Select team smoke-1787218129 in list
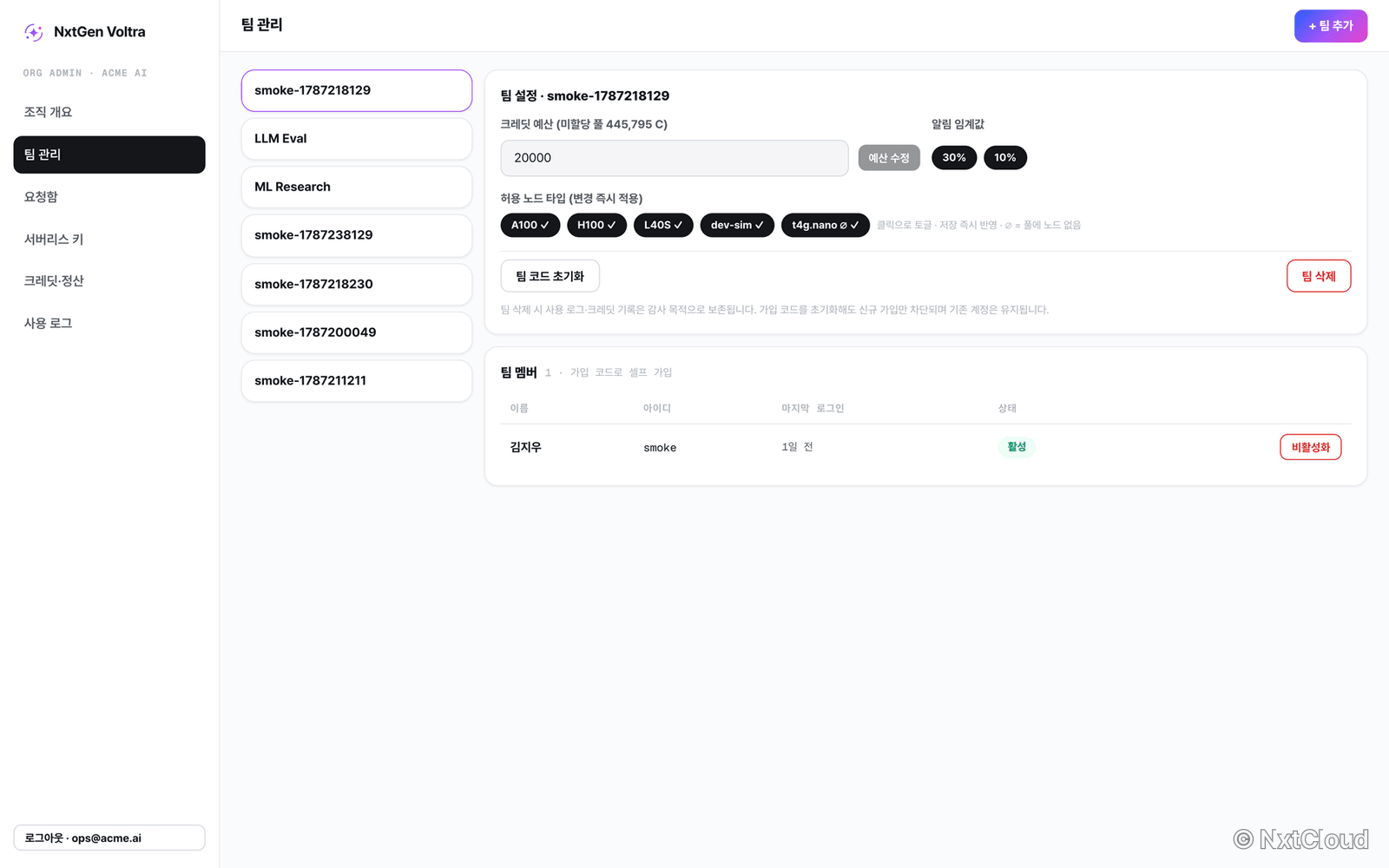Image resolution: width=1389 pixels, height=868 pixels. (357, 90)
